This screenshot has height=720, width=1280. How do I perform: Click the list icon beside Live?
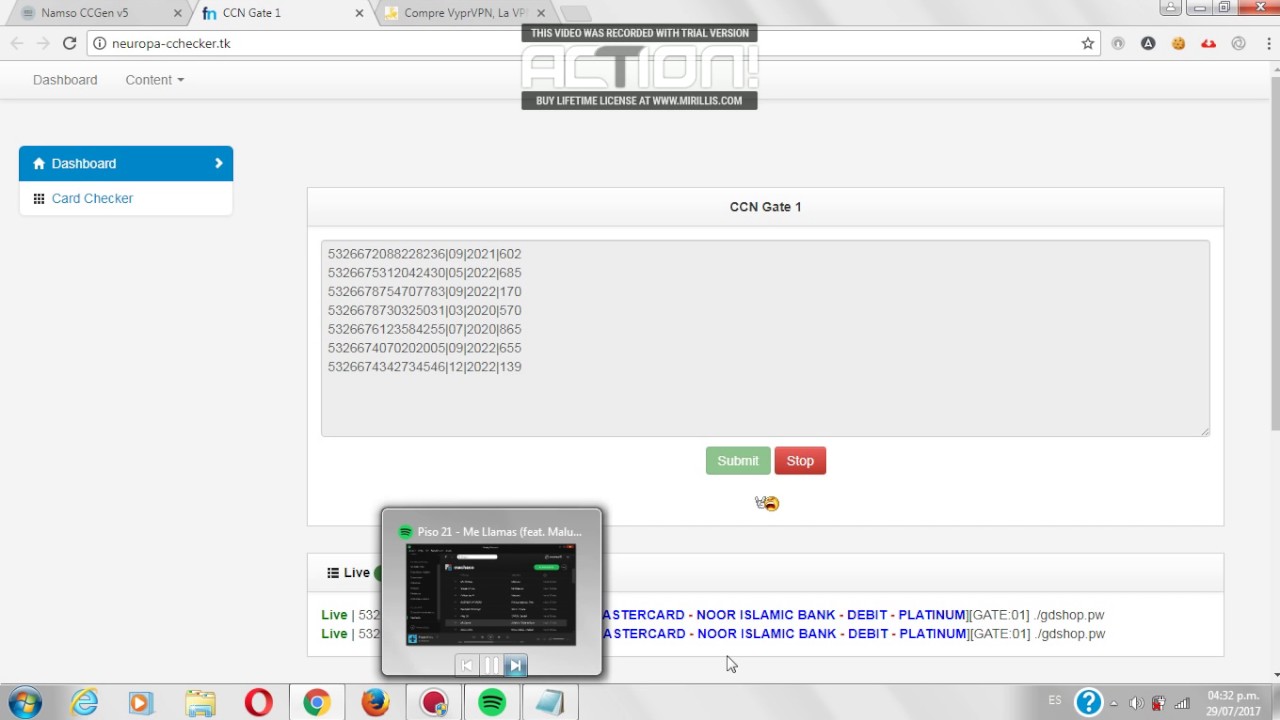coord(333,573)
